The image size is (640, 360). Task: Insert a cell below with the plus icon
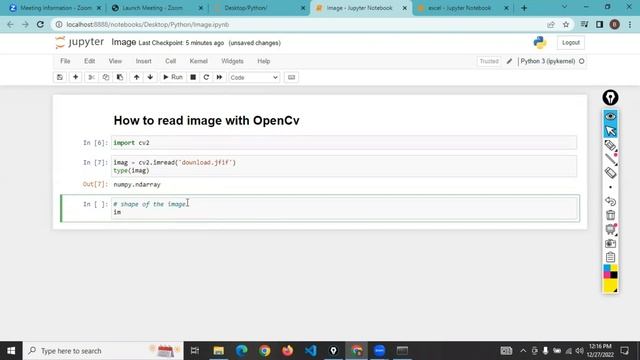tap(76, 77)
